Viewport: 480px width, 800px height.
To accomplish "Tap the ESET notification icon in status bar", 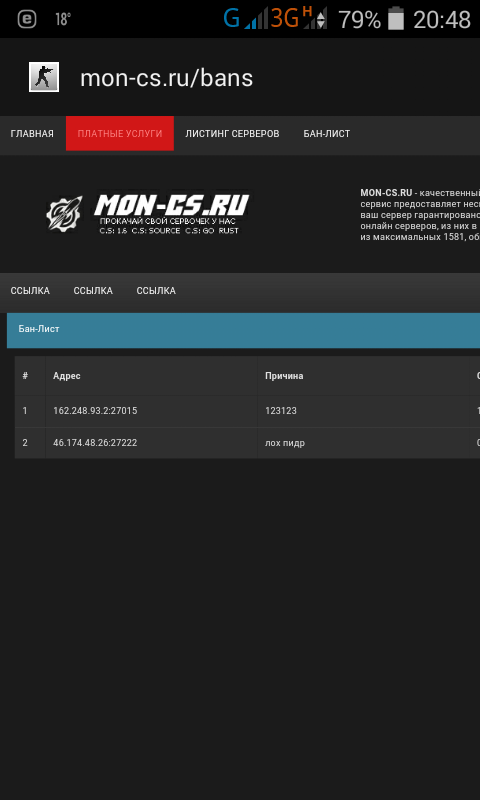I will click(27, 19).
